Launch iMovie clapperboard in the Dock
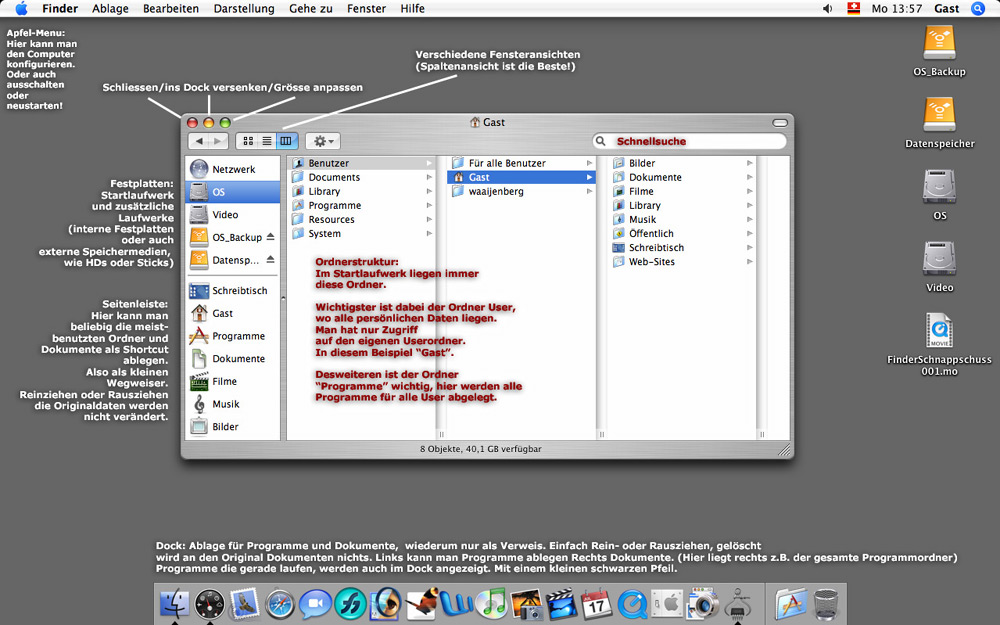Image resolution: width=1000 pixels, height=625 pixels. [x=562, y=603]
